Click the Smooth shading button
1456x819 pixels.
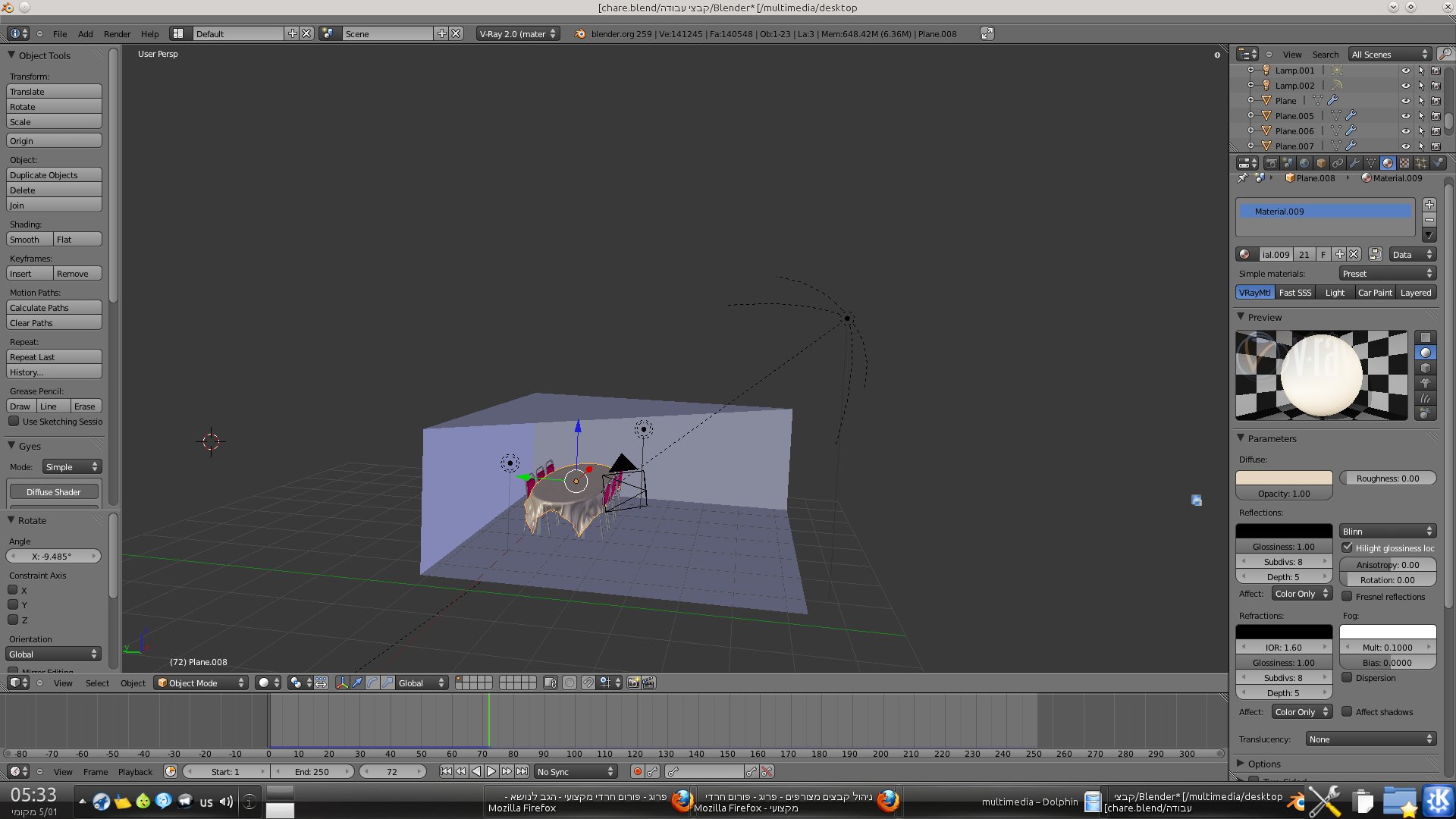coord(29,240)
